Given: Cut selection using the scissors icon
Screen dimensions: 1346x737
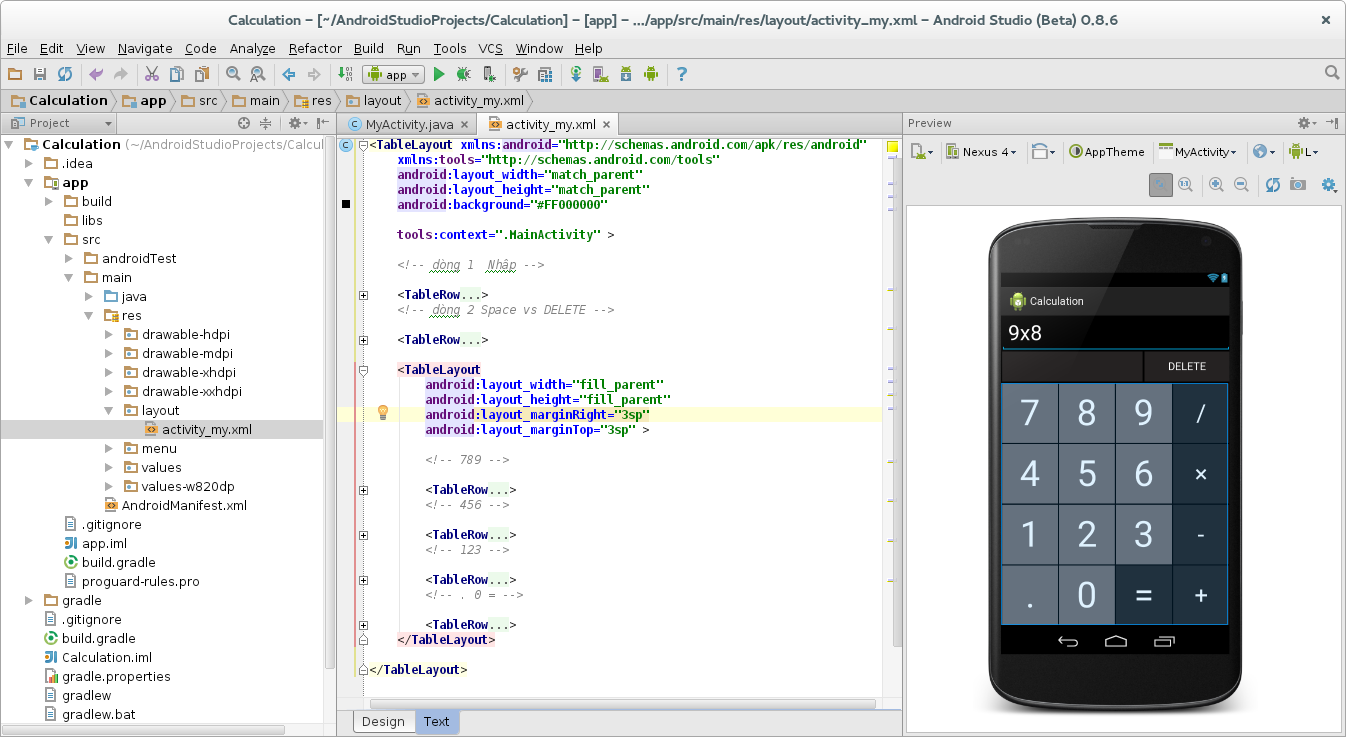Looking at the screenshot, I should click(x=152, y=73).
